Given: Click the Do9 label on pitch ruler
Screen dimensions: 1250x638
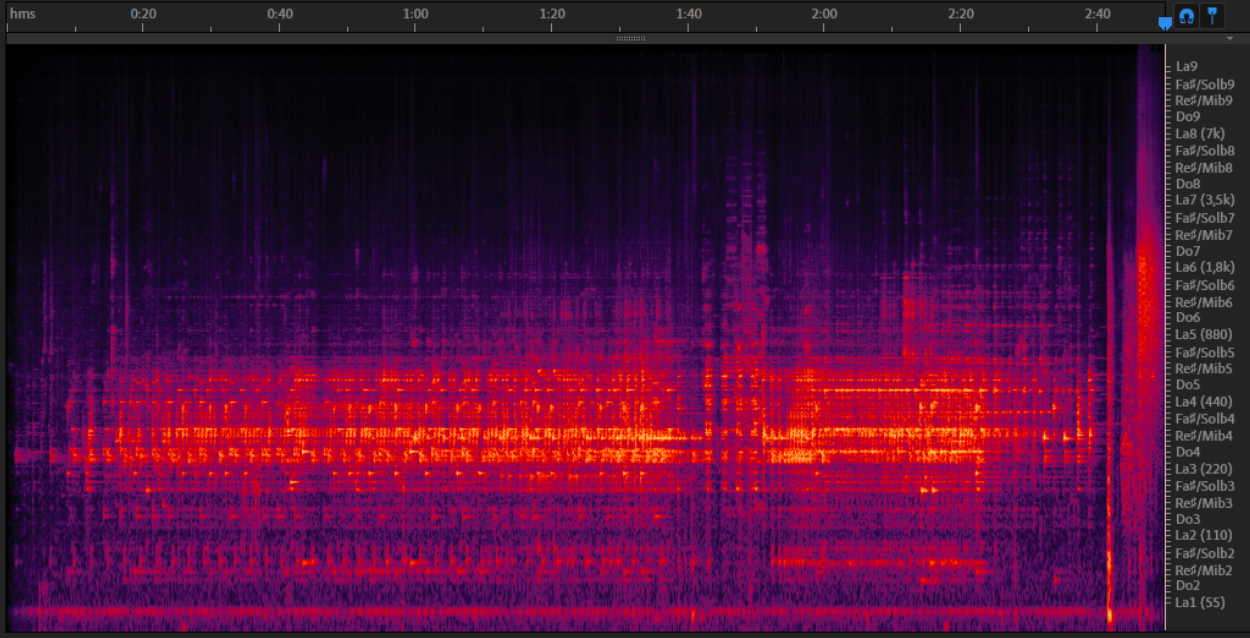Looking at the screenshot, I should tap(1188, 117).
